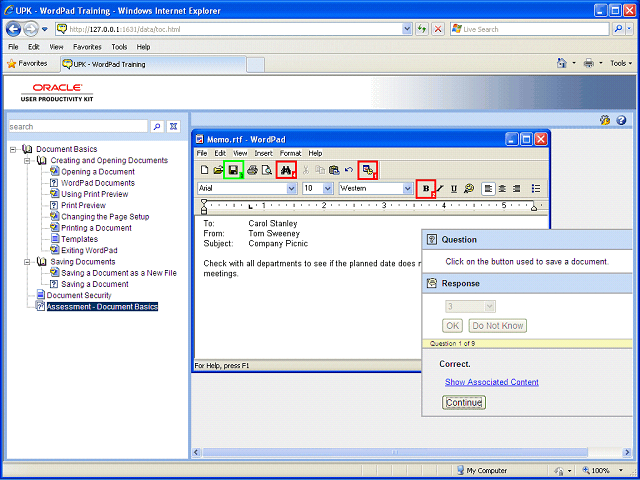Screen dimensions: 640x480
Task: Click the WordPad Print icon
Action: pyautogui.click(x=252, y=170)
